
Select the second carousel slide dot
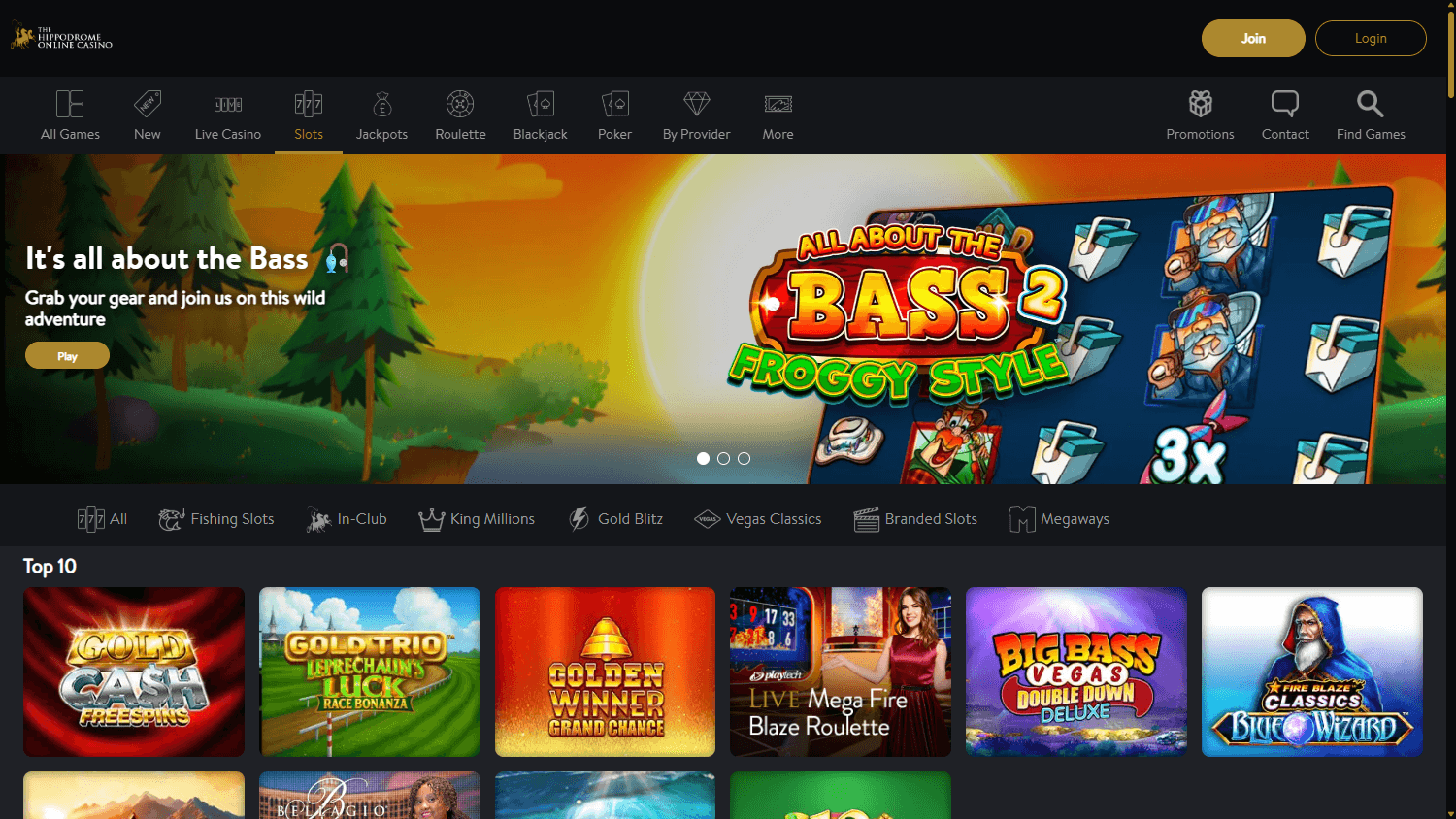[723, 458]
